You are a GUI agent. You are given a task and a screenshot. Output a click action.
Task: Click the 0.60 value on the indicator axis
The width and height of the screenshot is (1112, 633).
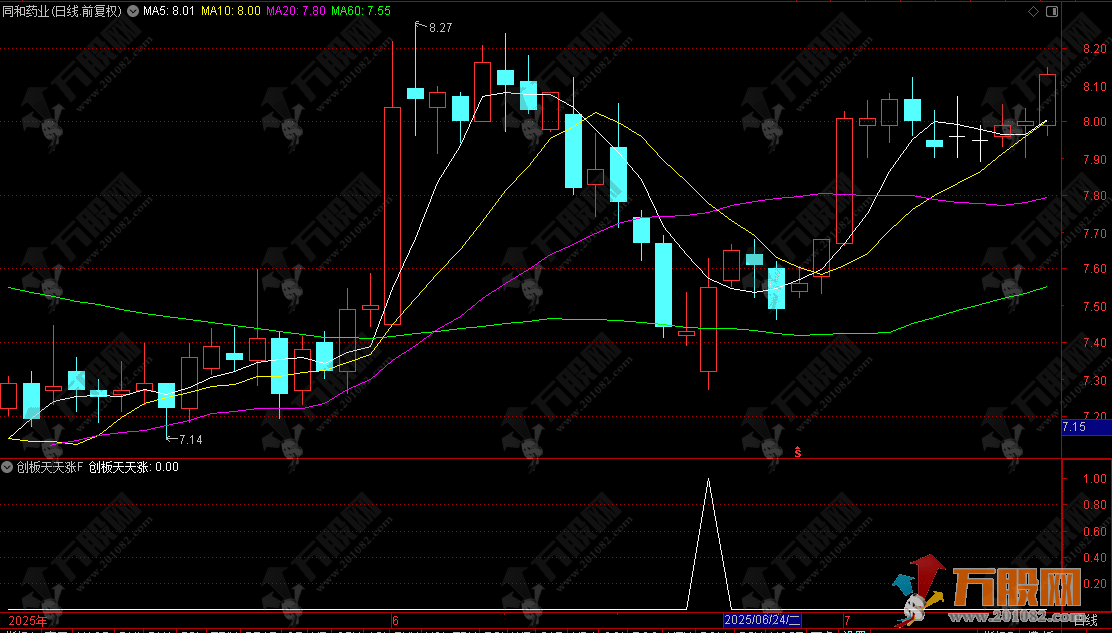pos(1096,532)
